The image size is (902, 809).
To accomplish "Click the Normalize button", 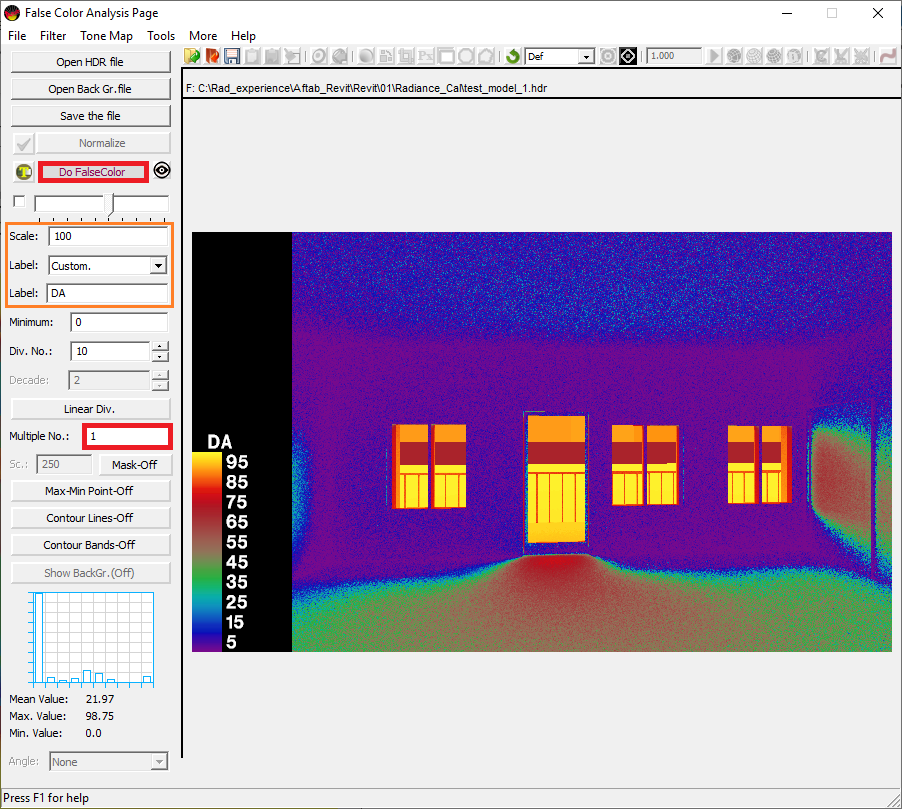I will 103,143.
